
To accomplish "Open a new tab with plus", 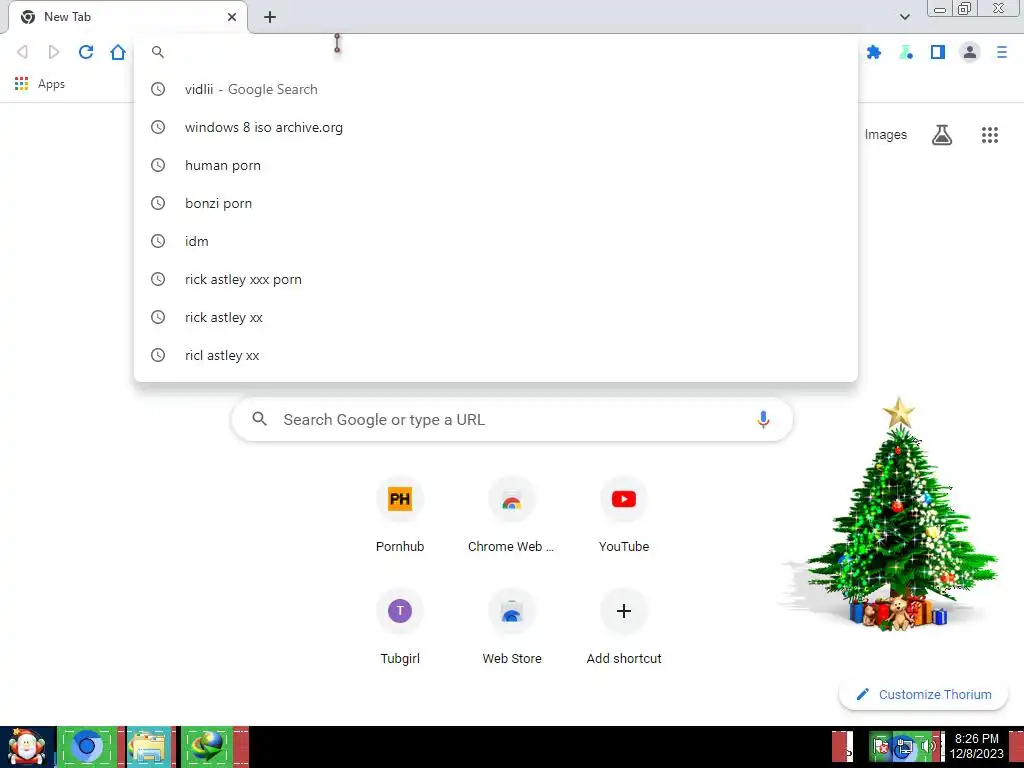I will point(270,17).
